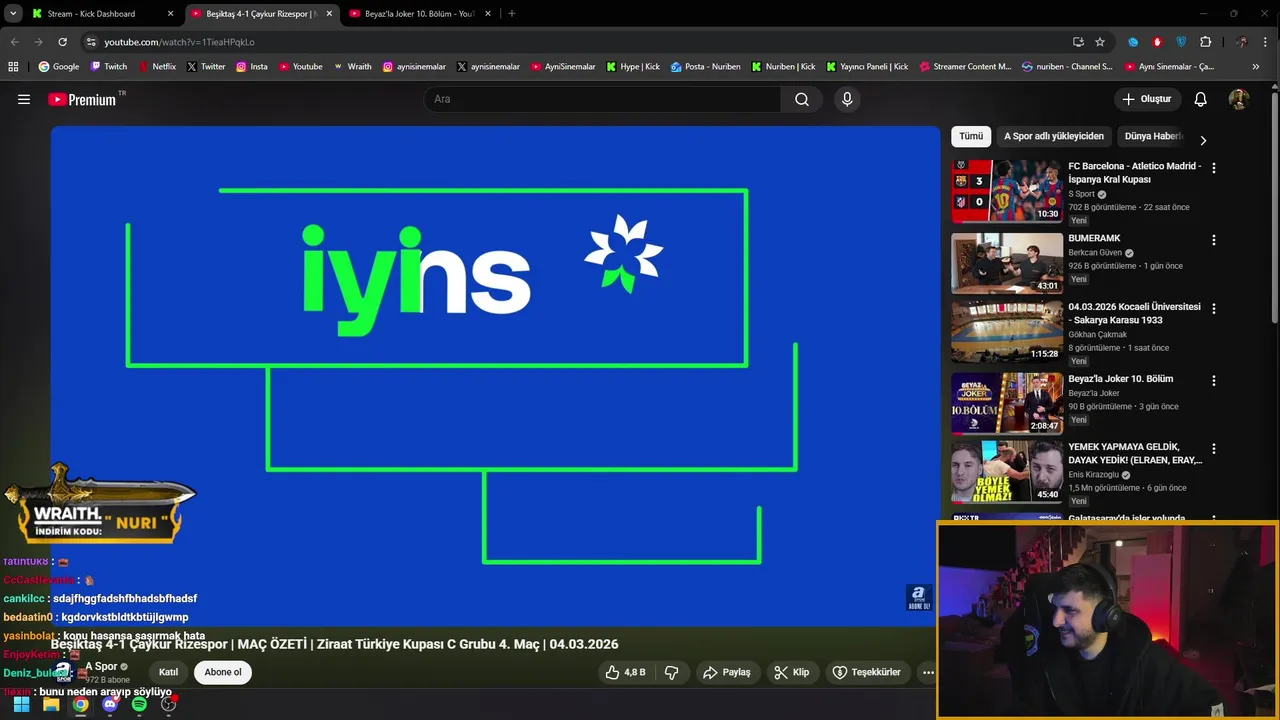Open options for BUMERAMK video
The height and width of the screenshot is (720, 1280).
point(1214,240)
